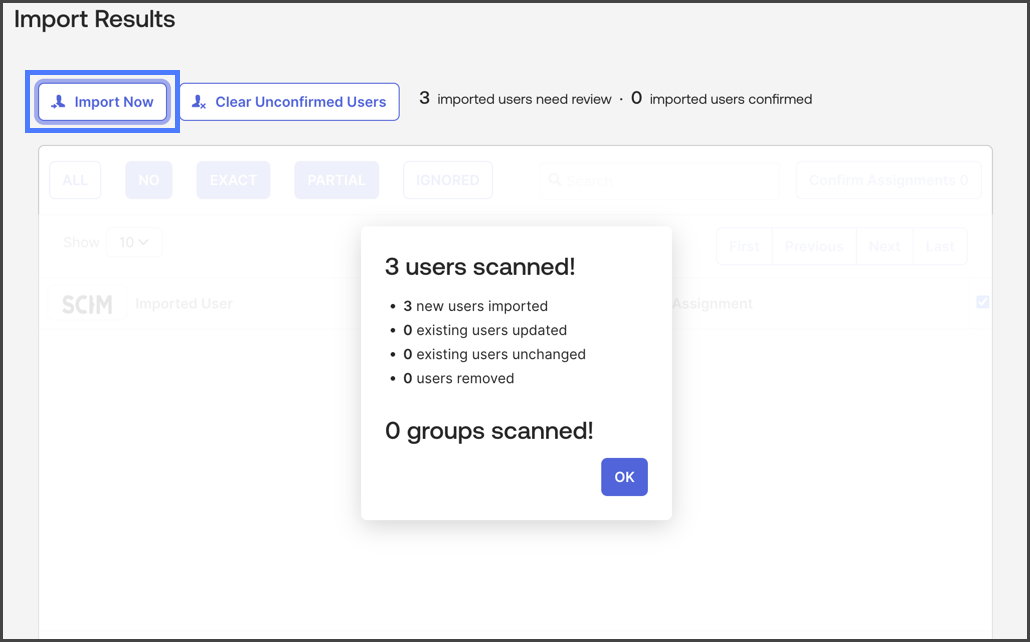
Task: Open the Show 10 entries dropdown
Action: pos(134,242)
